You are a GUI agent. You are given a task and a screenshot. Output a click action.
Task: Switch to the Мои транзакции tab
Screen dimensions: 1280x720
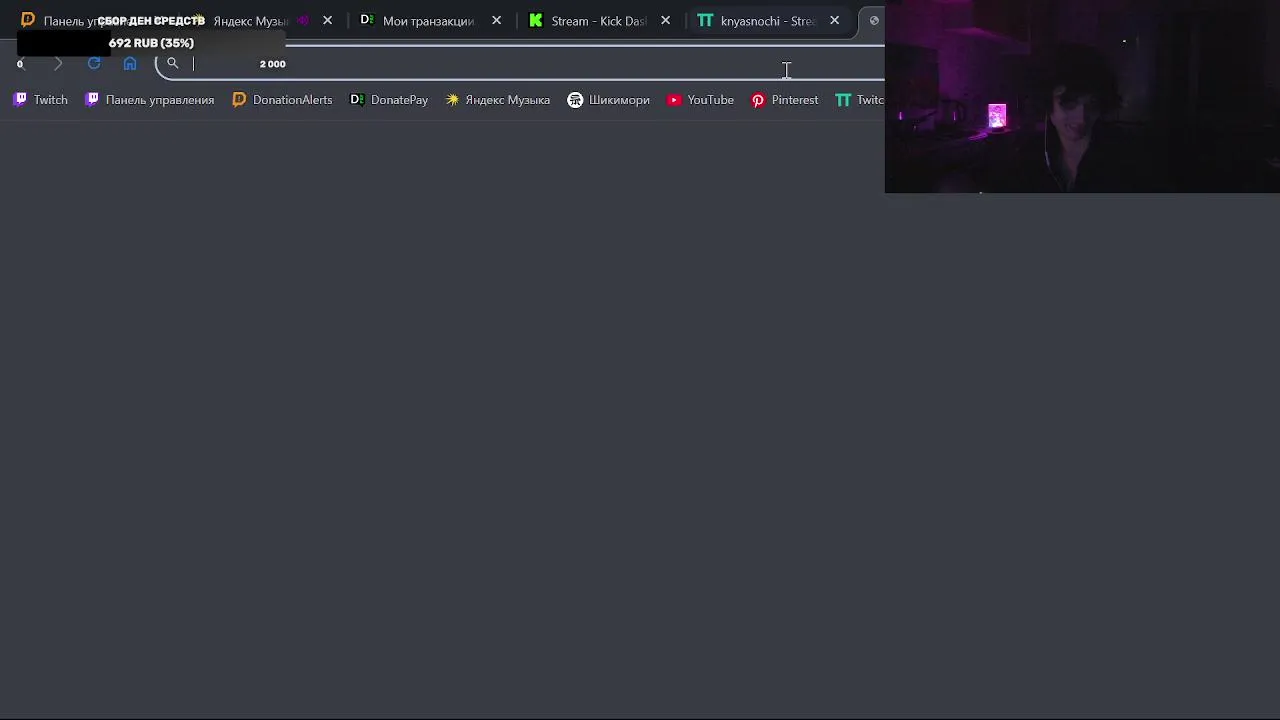coord(428,21)
